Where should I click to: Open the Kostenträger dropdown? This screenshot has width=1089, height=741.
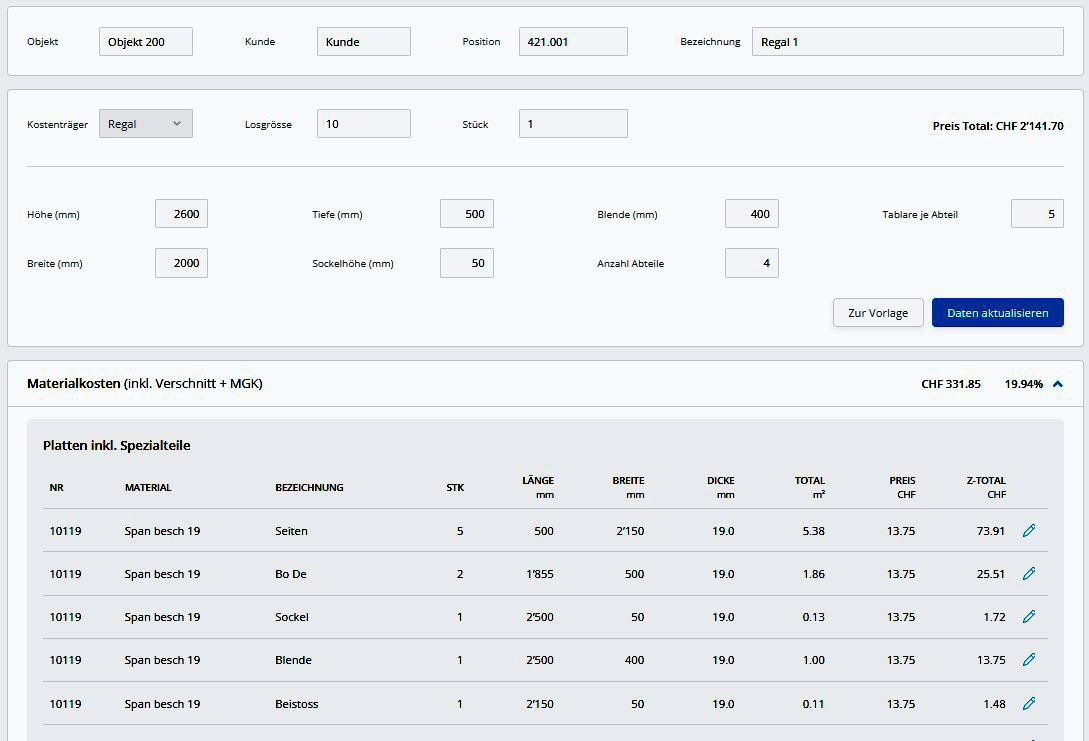(x=145, y=124)
